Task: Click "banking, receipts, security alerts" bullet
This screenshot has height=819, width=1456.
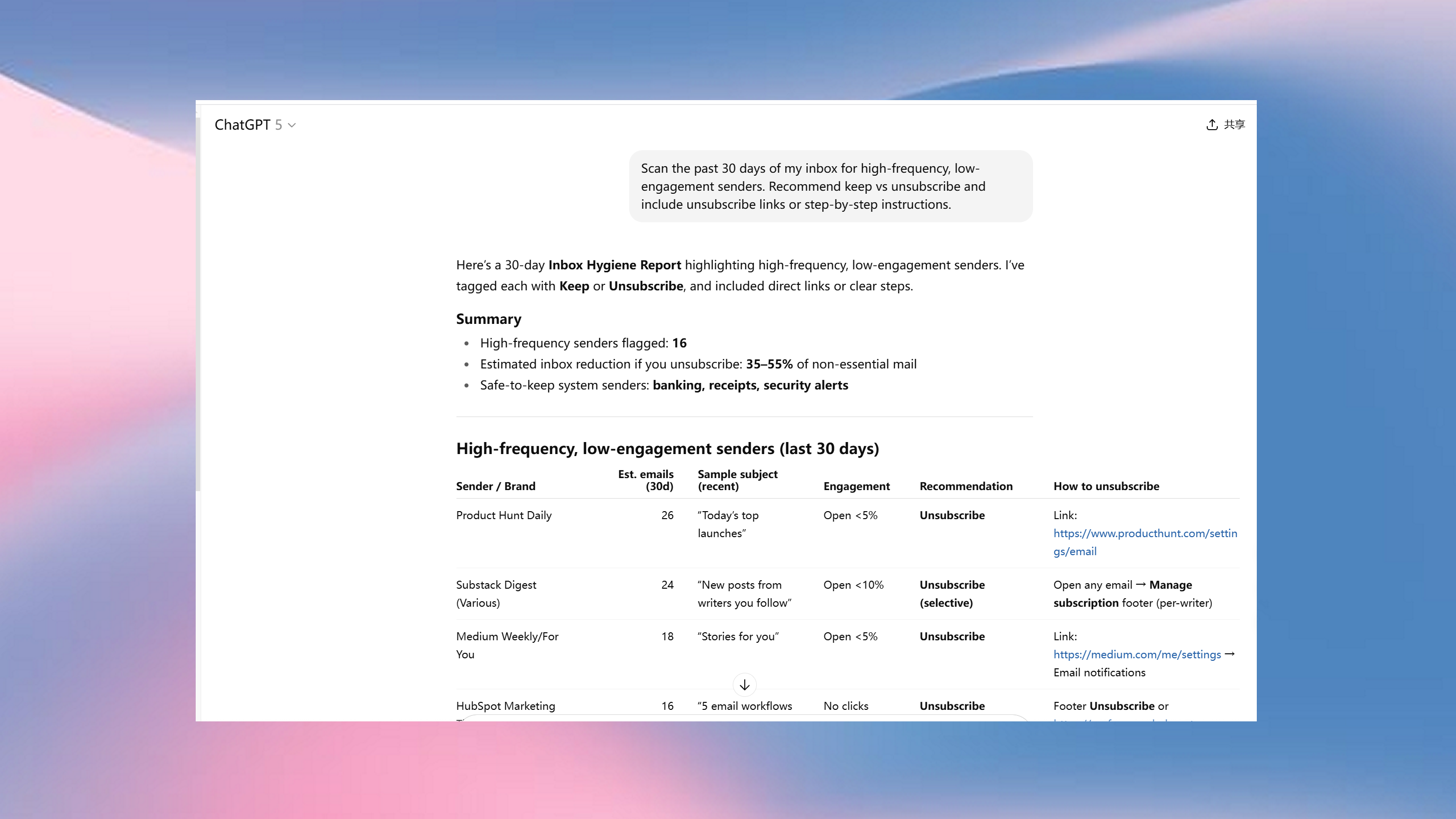Action: [664, 385]
